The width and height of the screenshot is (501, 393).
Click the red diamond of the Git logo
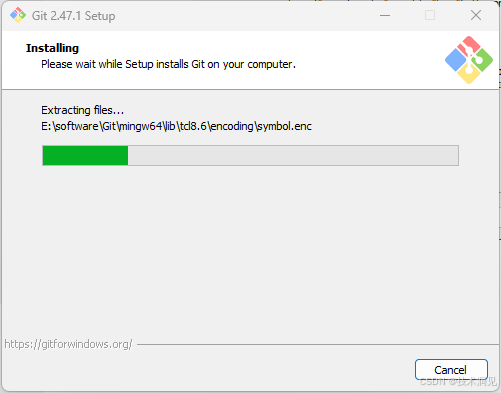[469, 46]
